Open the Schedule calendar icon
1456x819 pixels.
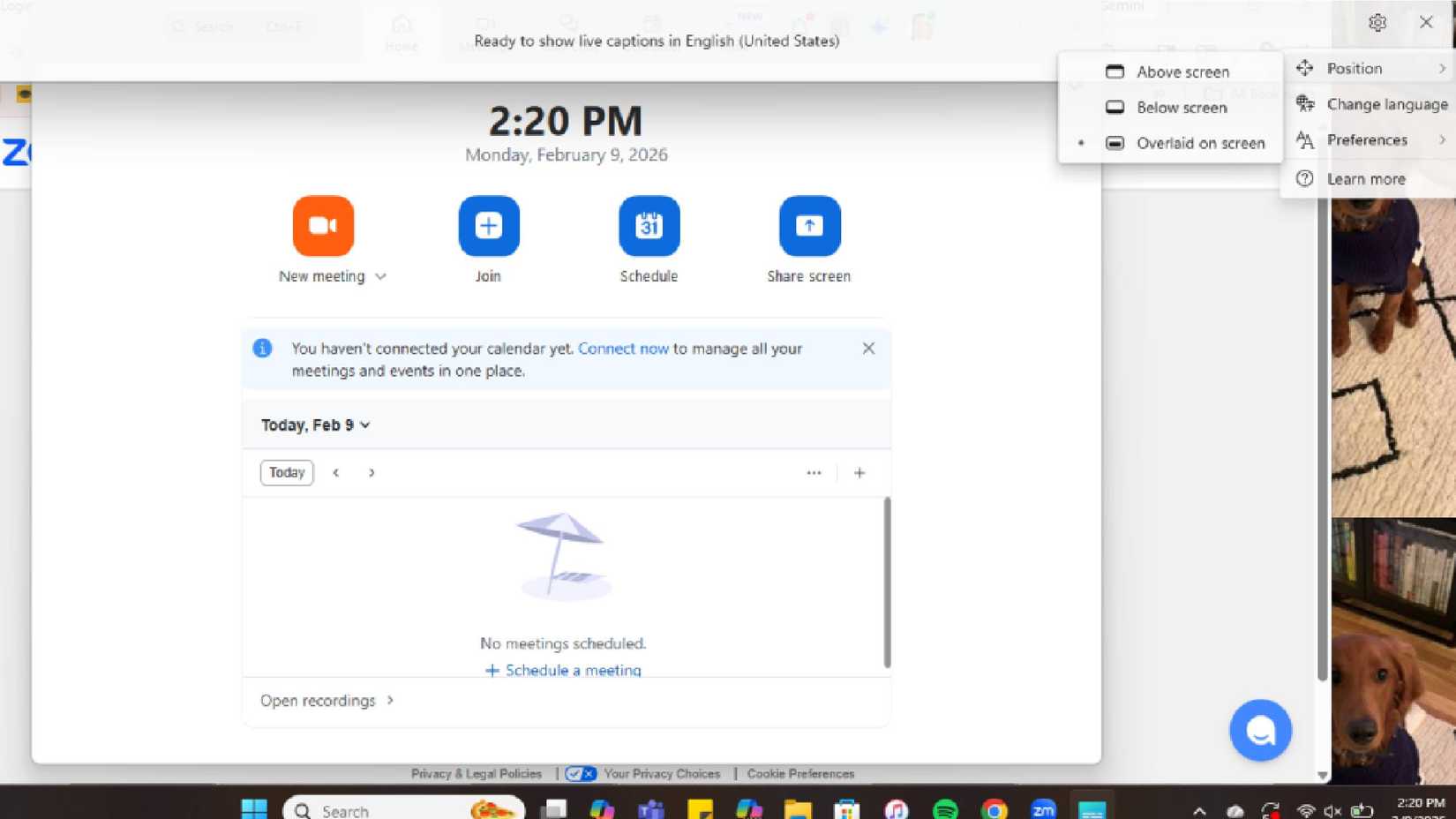tap(649, 226)
